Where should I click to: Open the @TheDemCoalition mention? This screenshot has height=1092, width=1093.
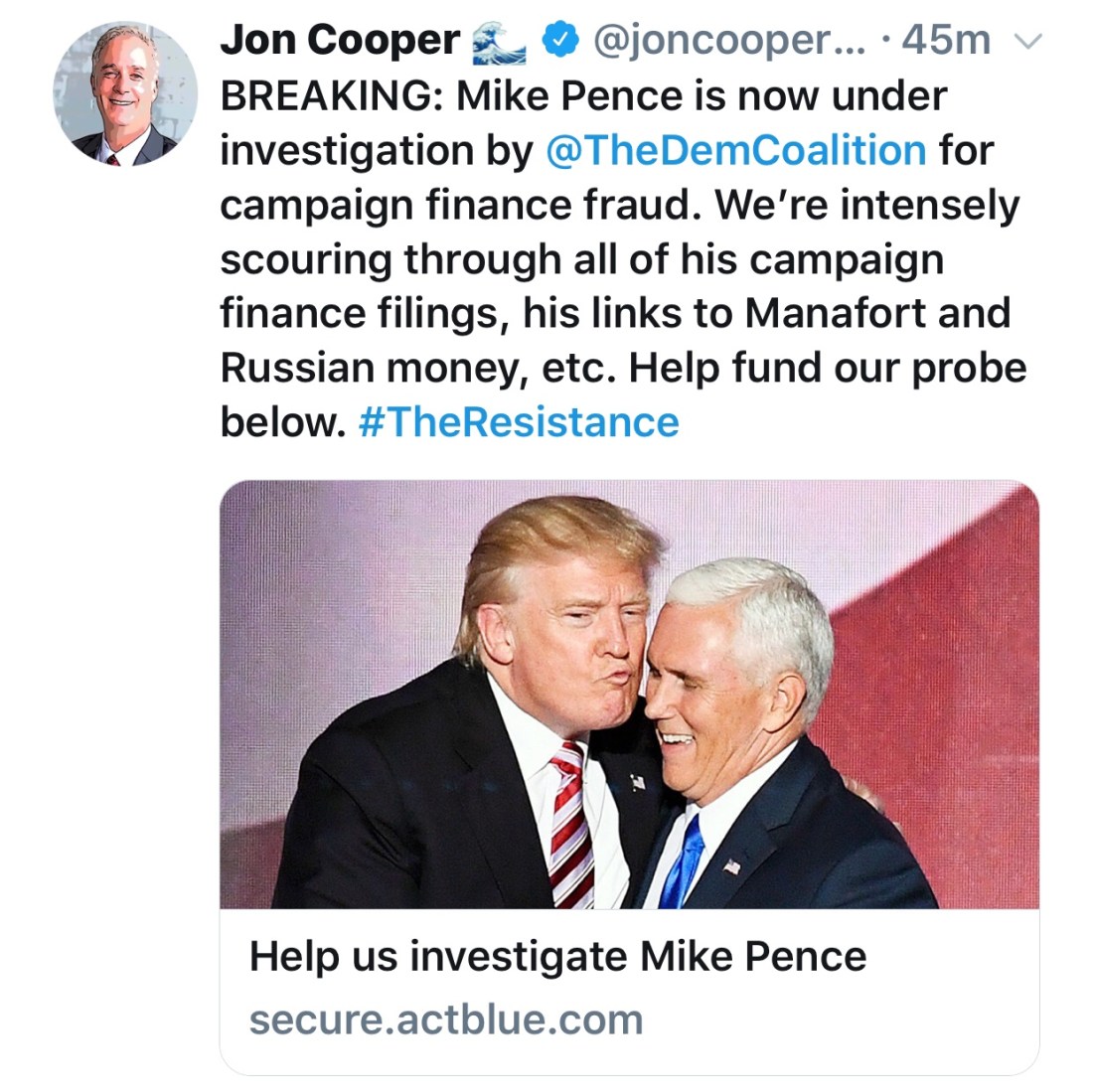[x=736, y=151]
